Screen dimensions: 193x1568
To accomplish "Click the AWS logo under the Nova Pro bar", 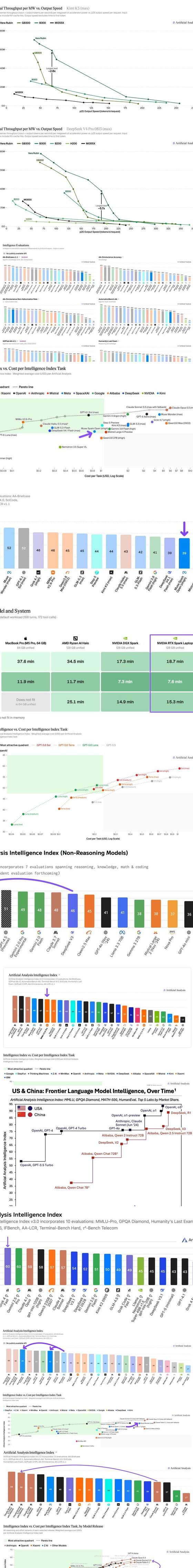I will click(172, 933).
